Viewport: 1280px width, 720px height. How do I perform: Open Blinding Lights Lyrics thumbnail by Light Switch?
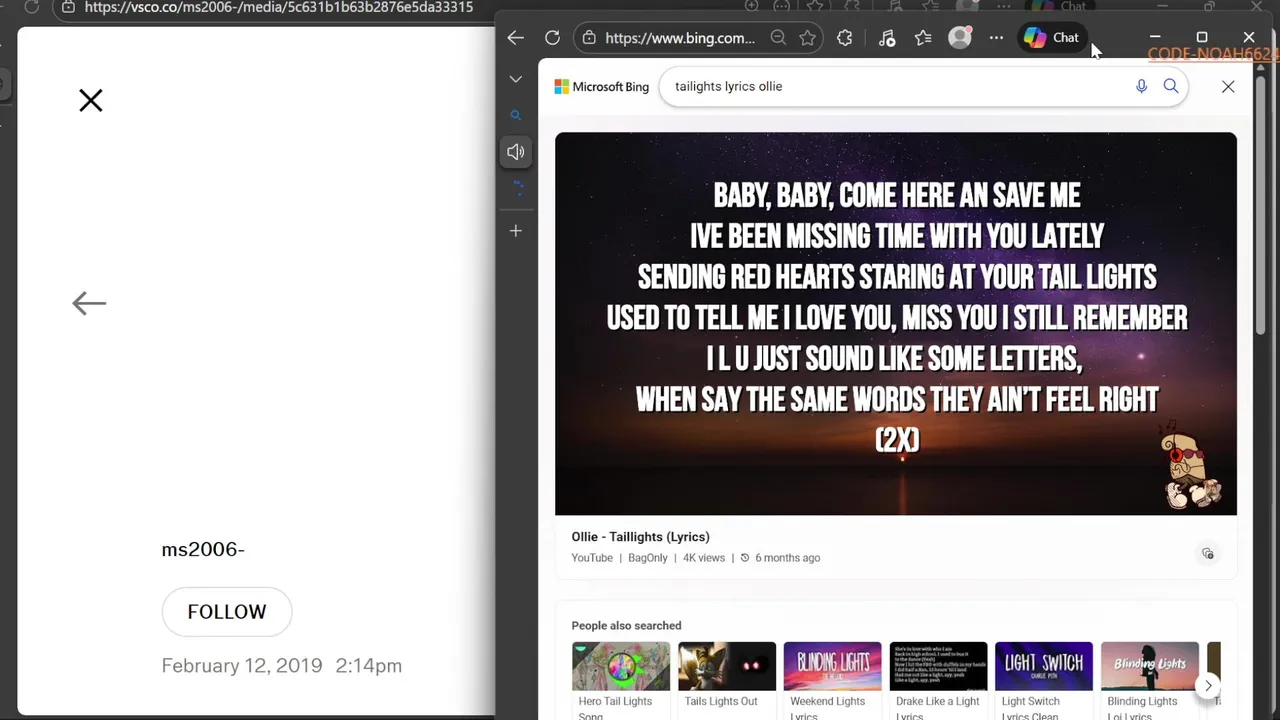click(x=1150, y=666)
